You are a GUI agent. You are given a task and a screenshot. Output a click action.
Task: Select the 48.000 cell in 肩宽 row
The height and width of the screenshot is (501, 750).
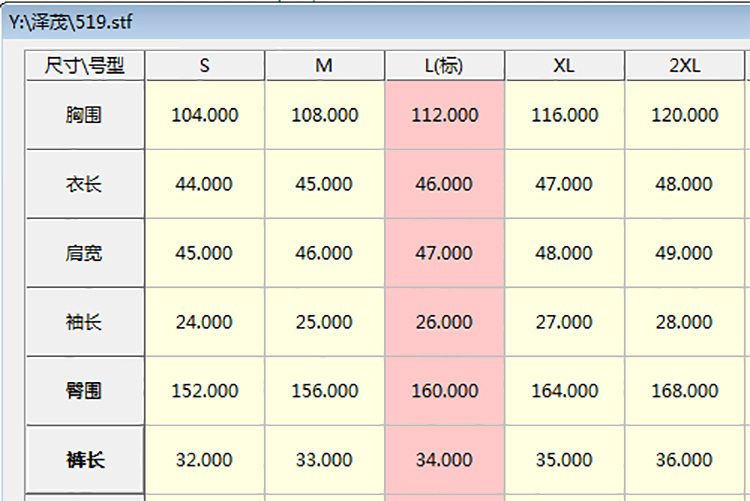click(x=565, y=253)
